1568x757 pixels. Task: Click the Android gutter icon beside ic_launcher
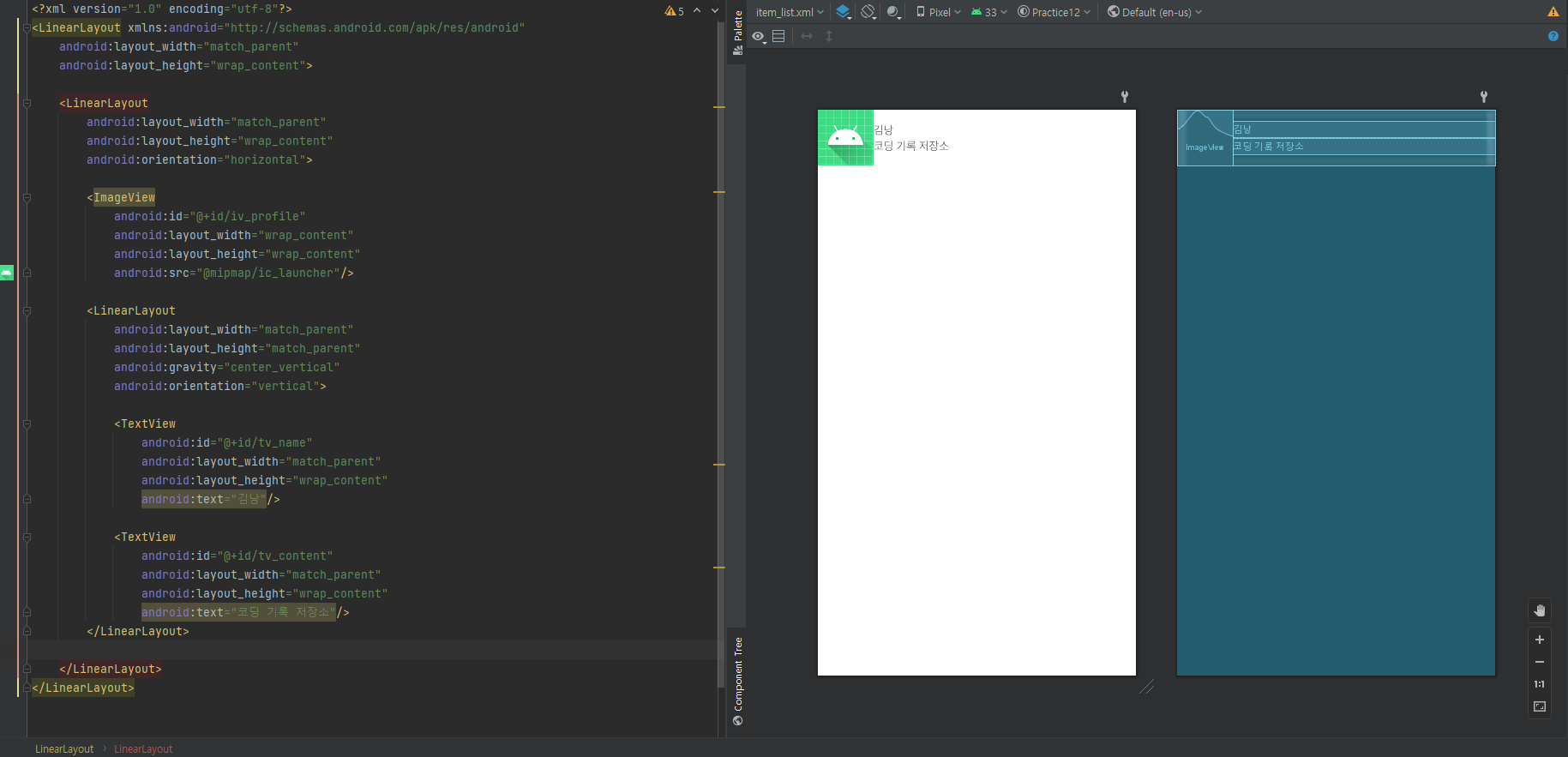(x=7, y=273)
